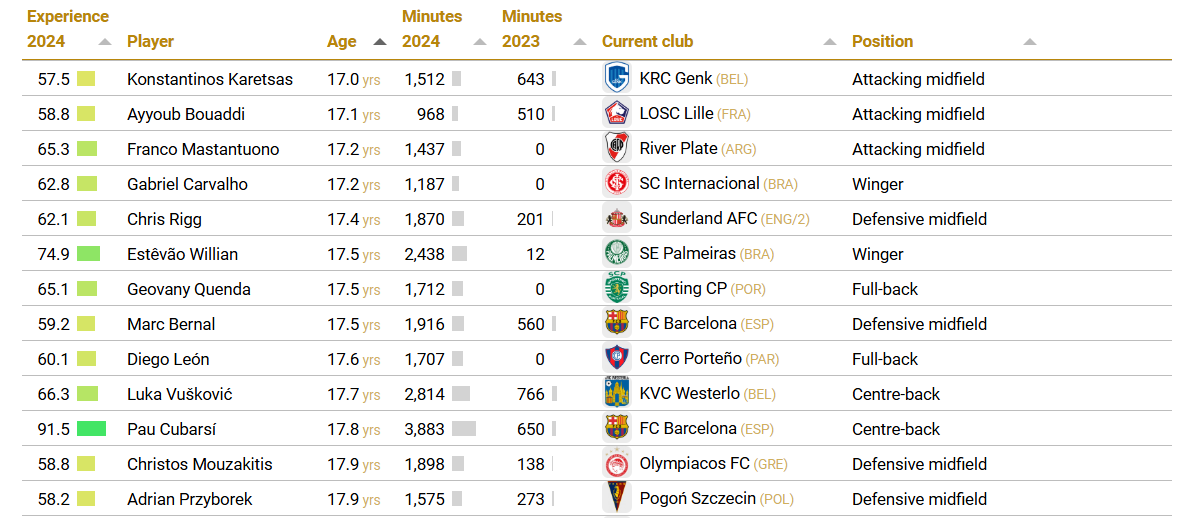Click the KVC Westerlo club crest
1195x518 pixels.
click(x=617, y=393)
